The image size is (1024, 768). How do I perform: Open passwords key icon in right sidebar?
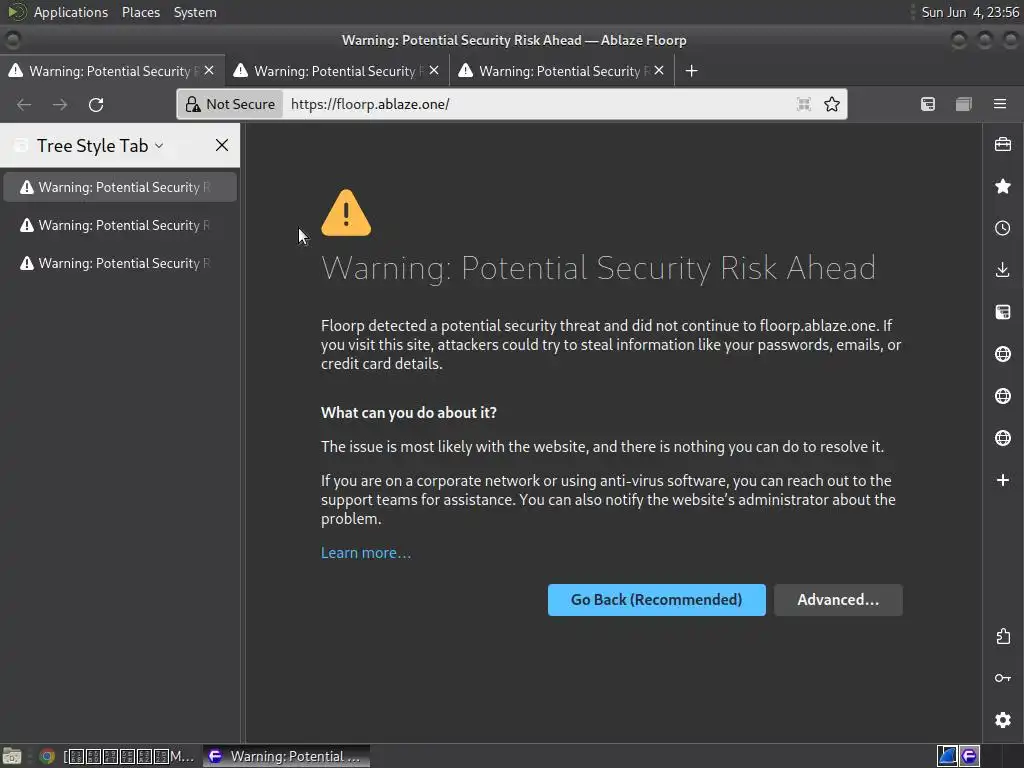click(1003, 678)
